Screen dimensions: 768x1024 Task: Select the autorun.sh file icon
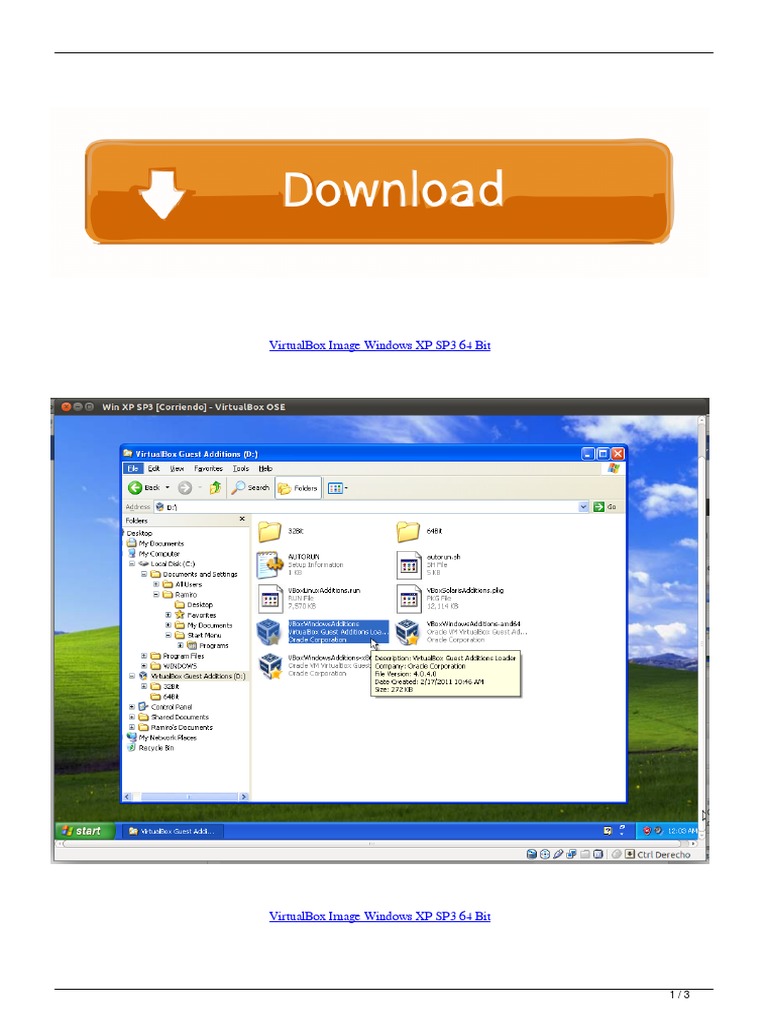(409, 566)
